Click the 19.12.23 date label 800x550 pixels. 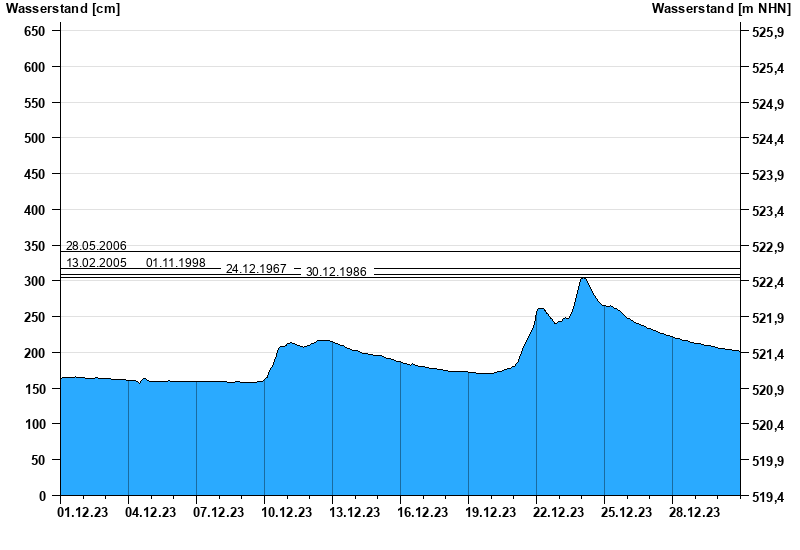click(490, 512)
